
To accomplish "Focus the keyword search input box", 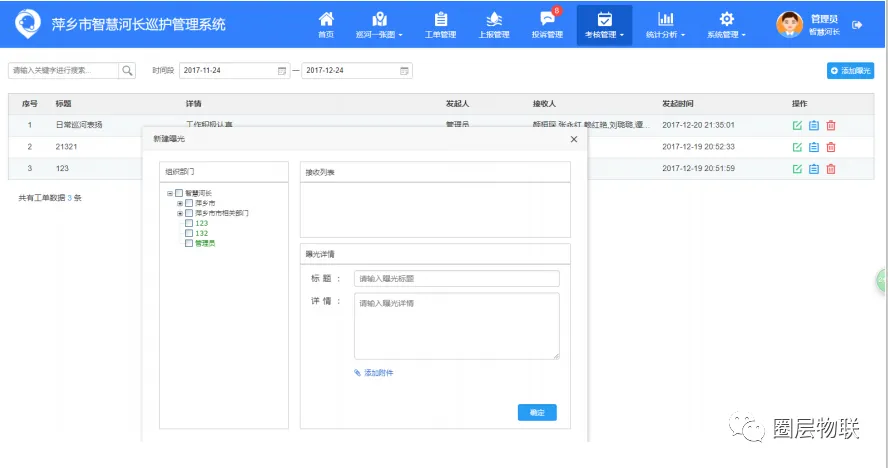I will (x=63, y=70).
